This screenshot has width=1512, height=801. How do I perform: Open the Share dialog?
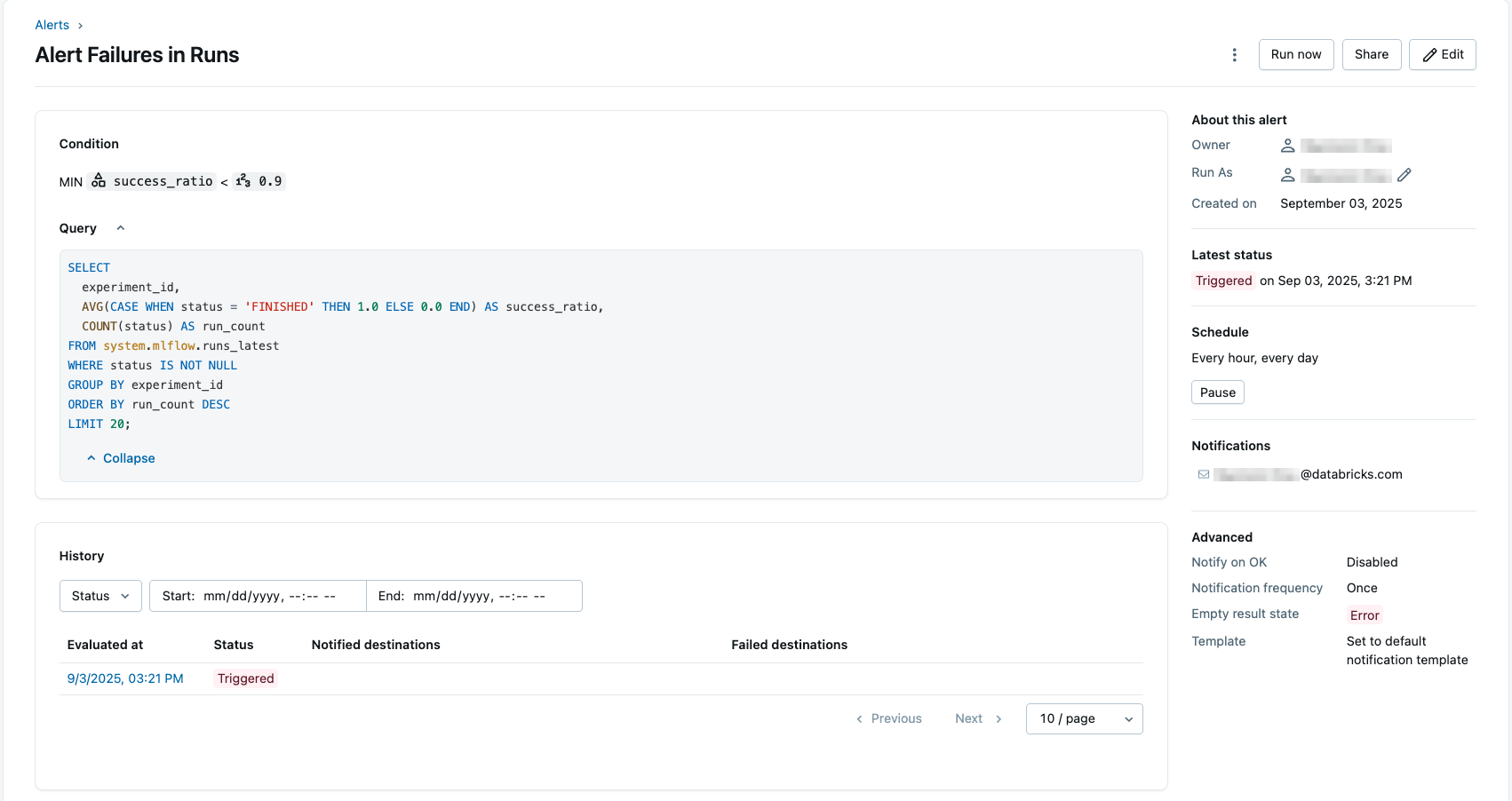(1371, 54)
